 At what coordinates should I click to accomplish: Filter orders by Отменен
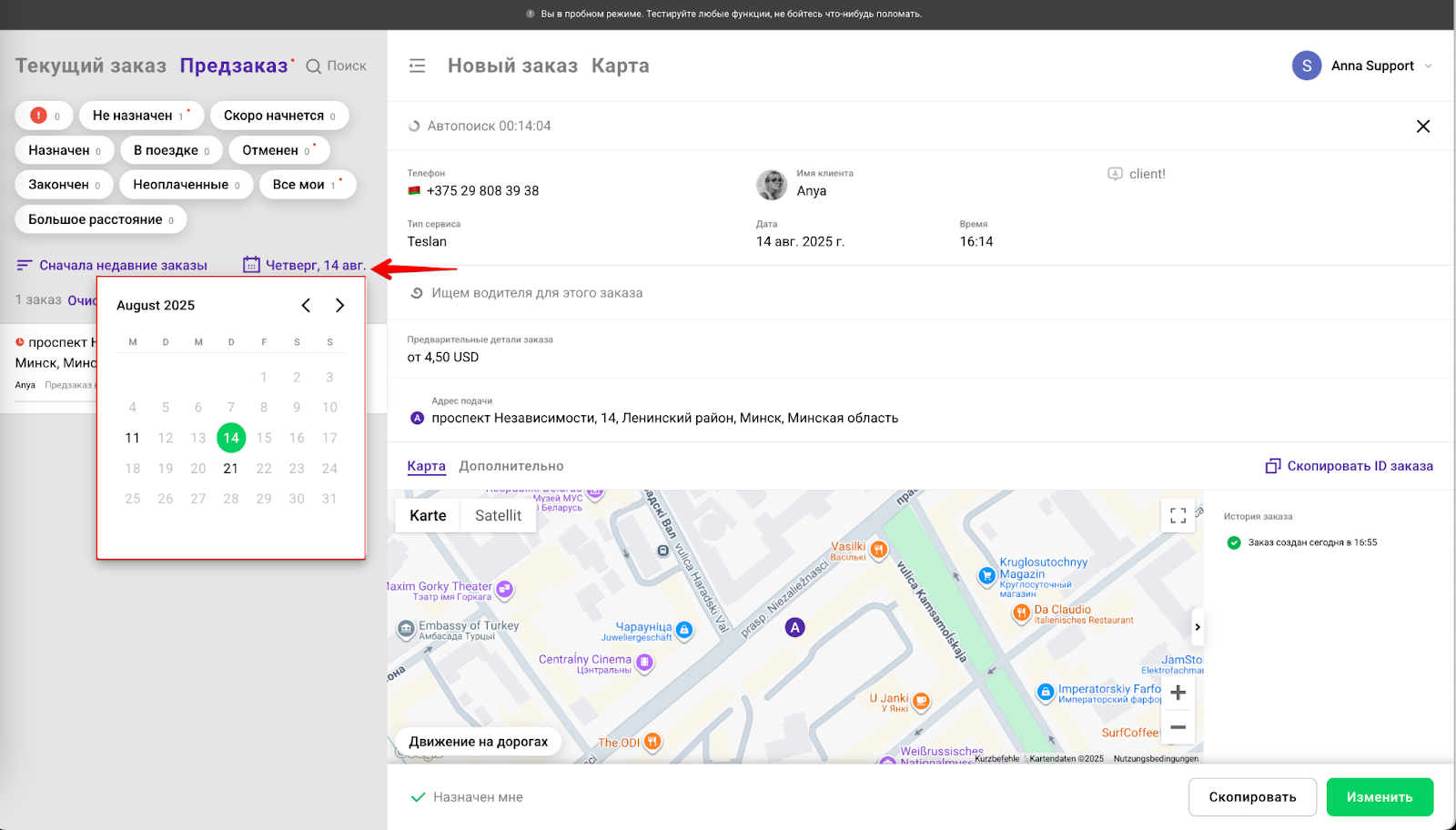[x=279, y=150]
